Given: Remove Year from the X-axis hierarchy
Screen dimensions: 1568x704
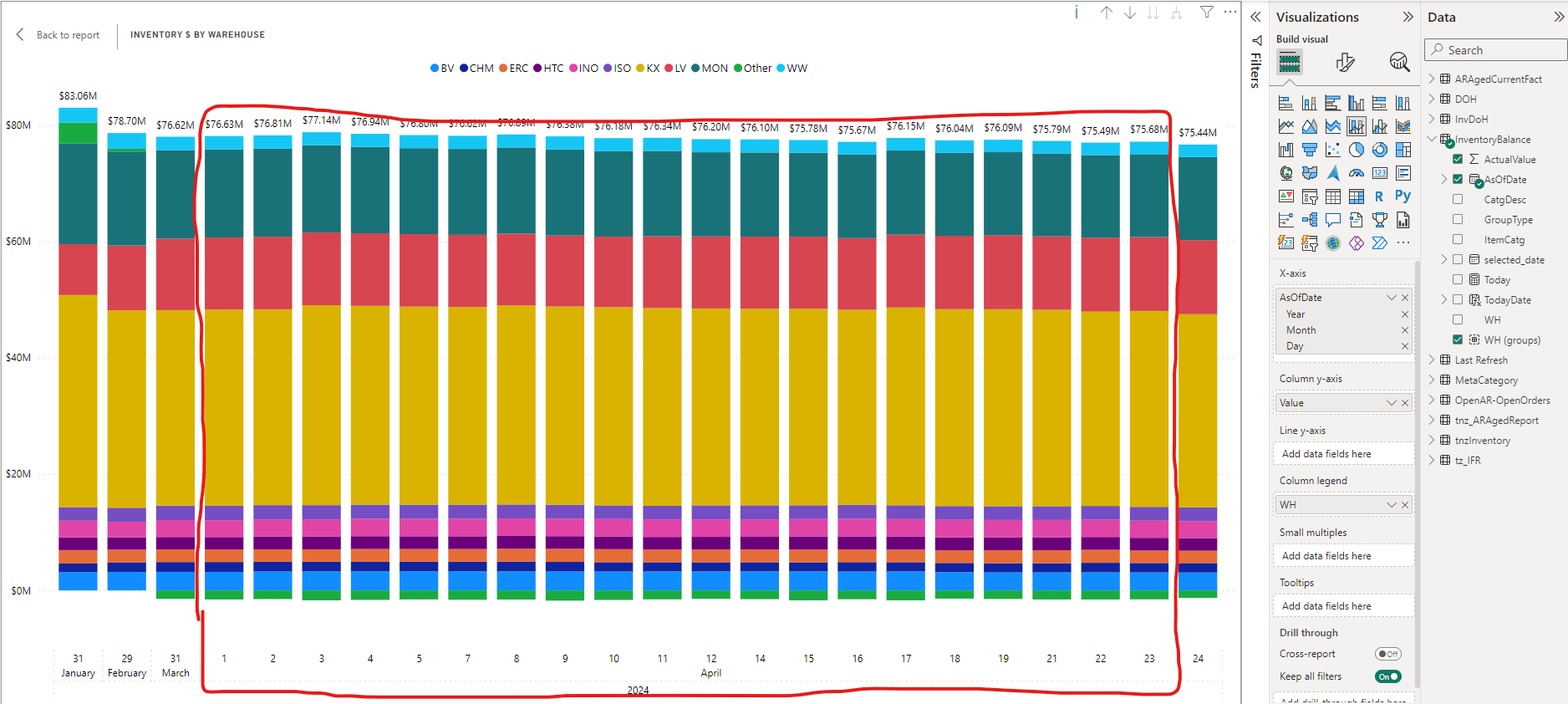Looking at the screenshot, I should click(1405, 314).
